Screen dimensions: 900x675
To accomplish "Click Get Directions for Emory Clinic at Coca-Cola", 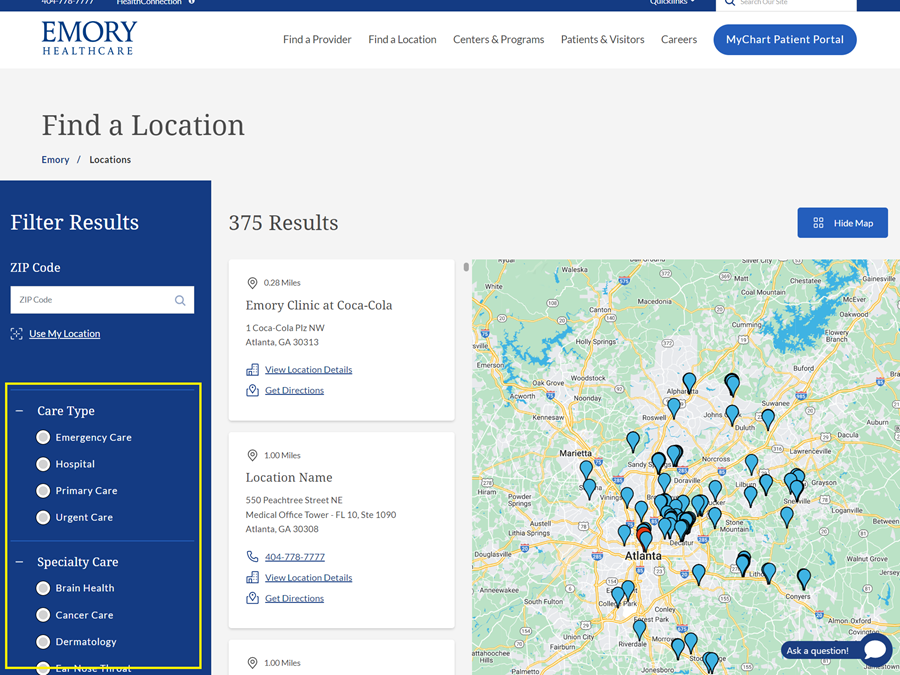I will (x=294, y=390).
